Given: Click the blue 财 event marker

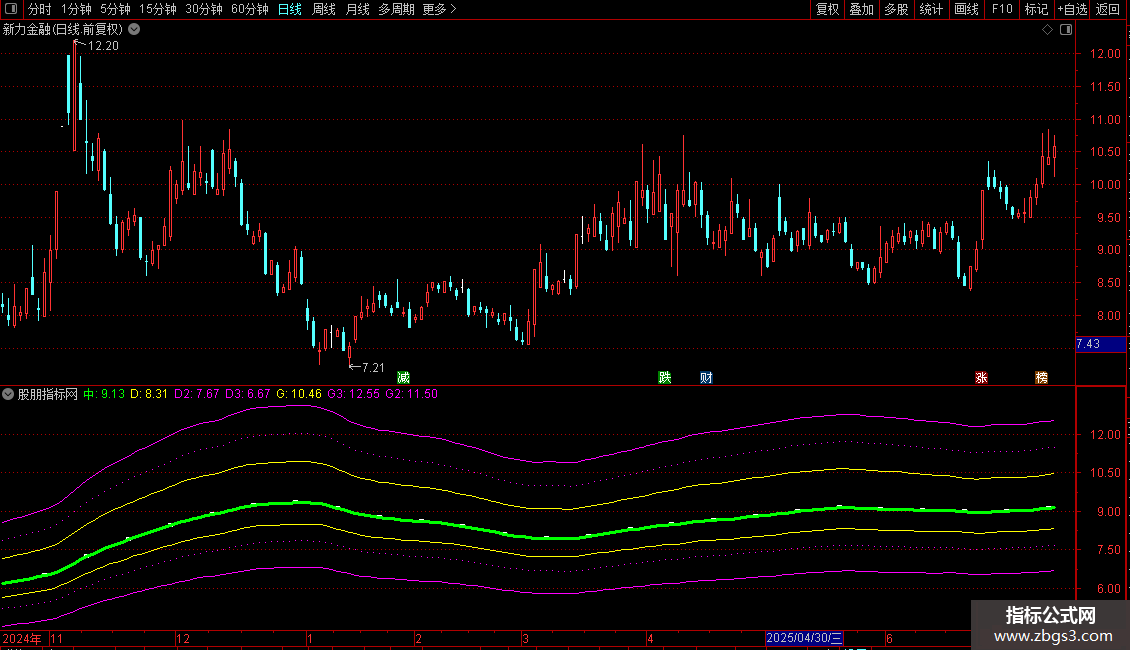Looking at the screenshot, I should pos(706,378).
